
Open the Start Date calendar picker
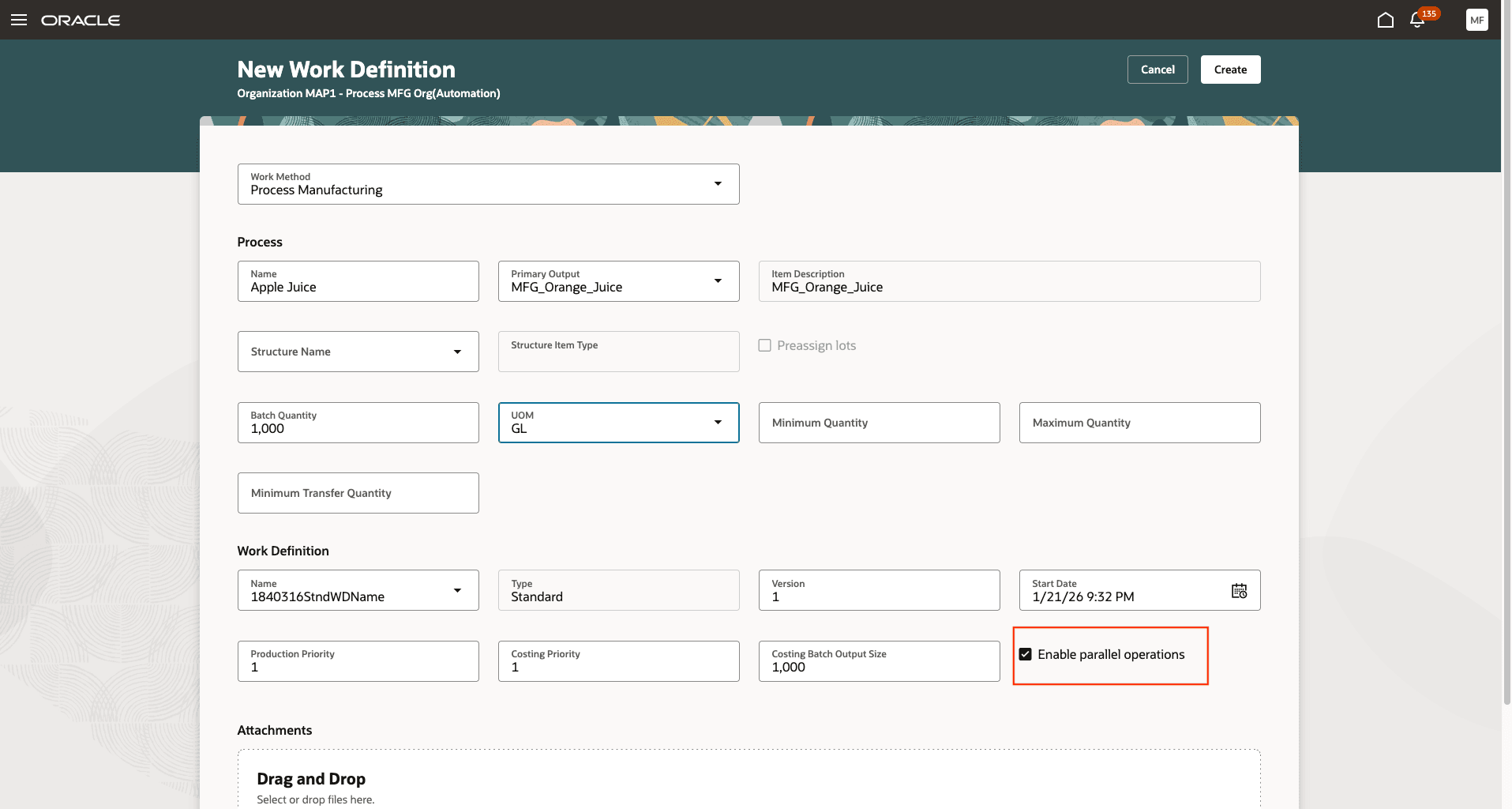1239,591
